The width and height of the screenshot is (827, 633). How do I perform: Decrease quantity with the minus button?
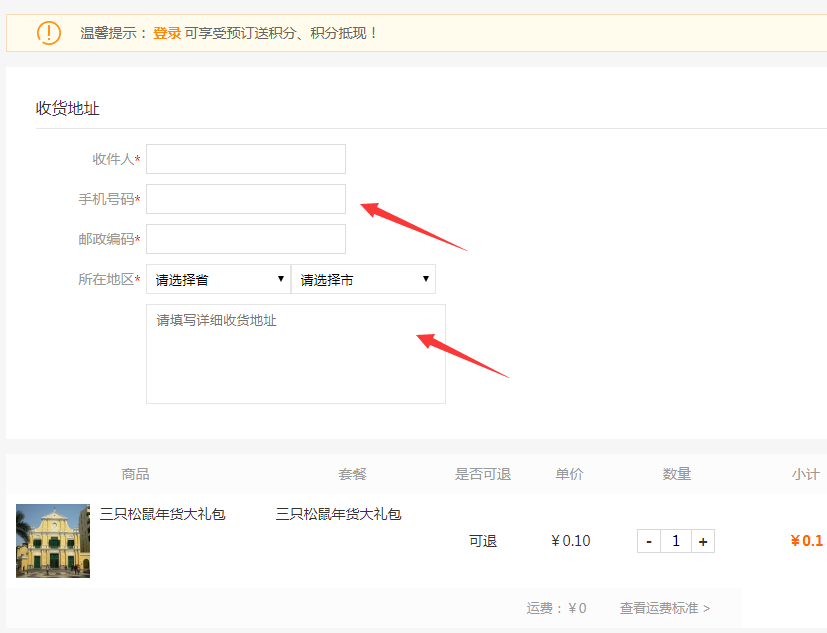point(649,541)
